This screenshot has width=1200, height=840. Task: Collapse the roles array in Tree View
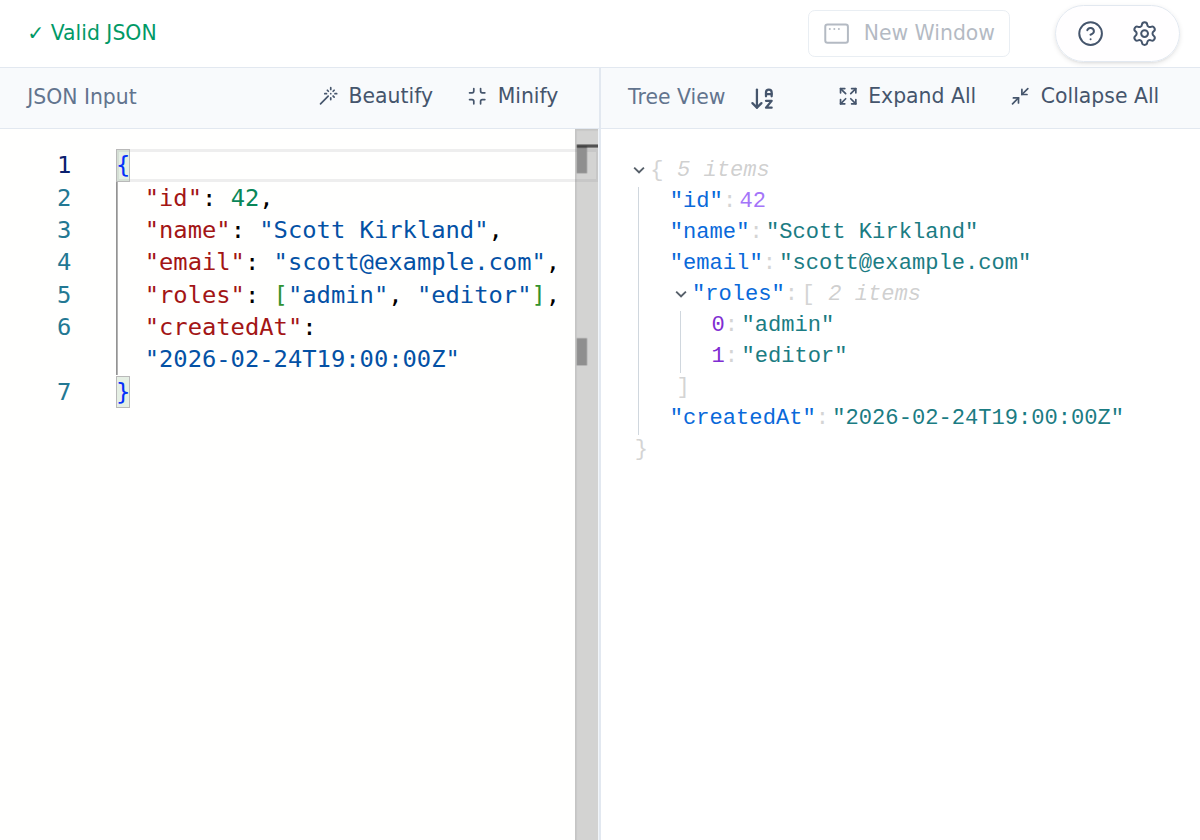click(681, 293)
